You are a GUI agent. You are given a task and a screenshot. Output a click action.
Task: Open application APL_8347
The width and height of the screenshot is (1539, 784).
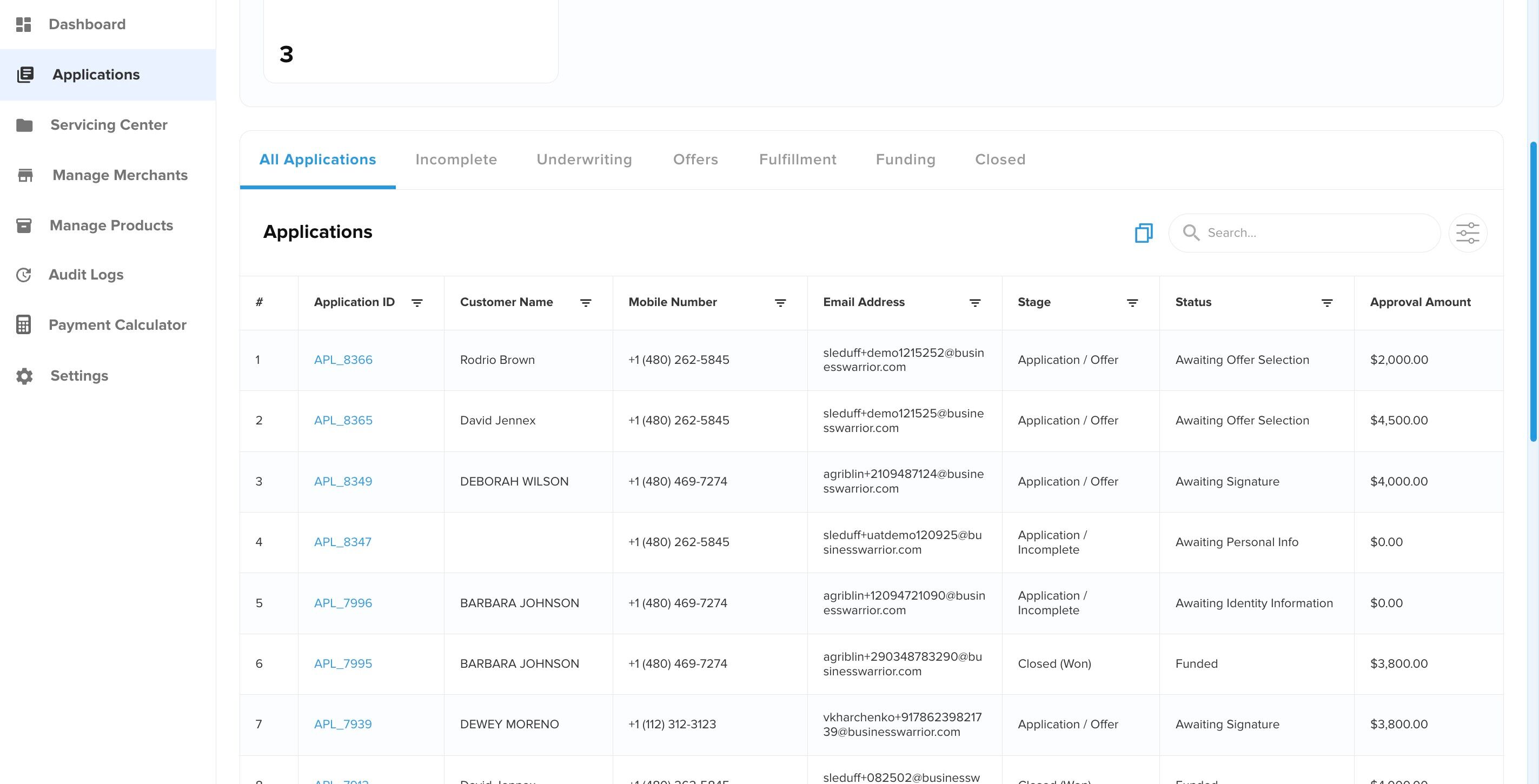pos(342,542)
